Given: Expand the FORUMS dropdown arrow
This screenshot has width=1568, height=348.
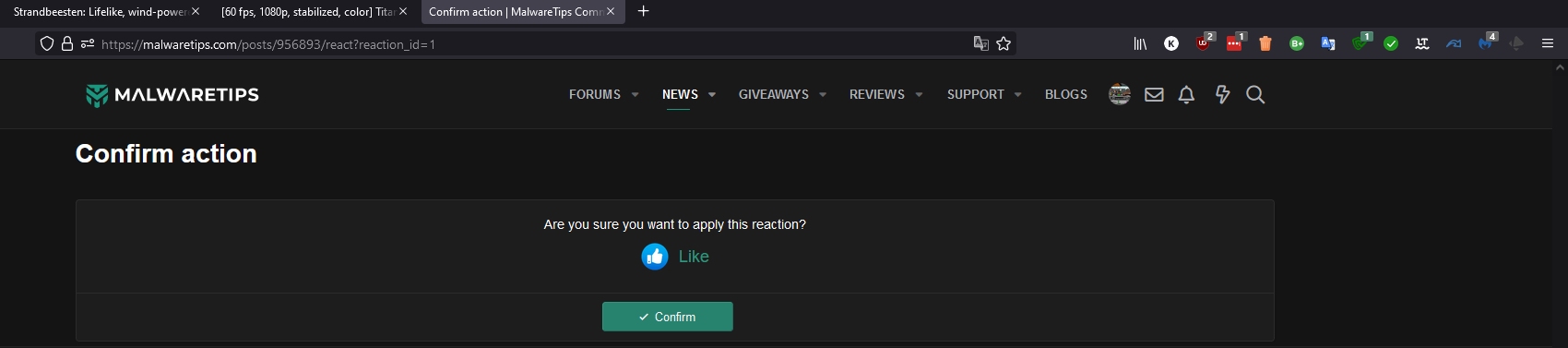Looking at the screenshot, I should pyautogui.click(x=635, y=94).
